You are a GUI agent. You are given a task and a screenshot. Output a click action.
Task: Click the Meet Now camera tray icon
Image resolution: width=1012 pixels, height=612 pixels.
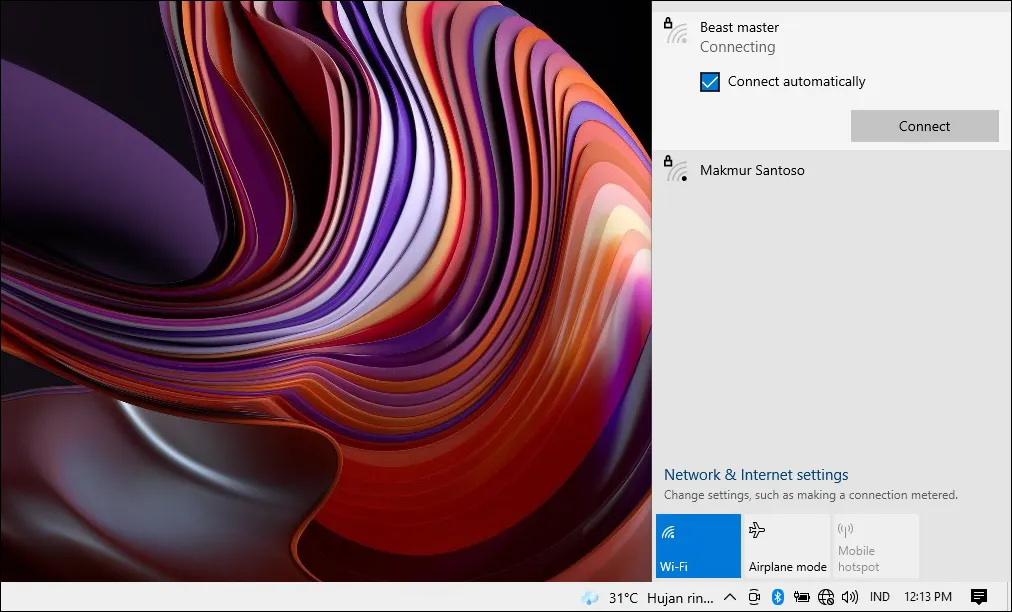754,597
